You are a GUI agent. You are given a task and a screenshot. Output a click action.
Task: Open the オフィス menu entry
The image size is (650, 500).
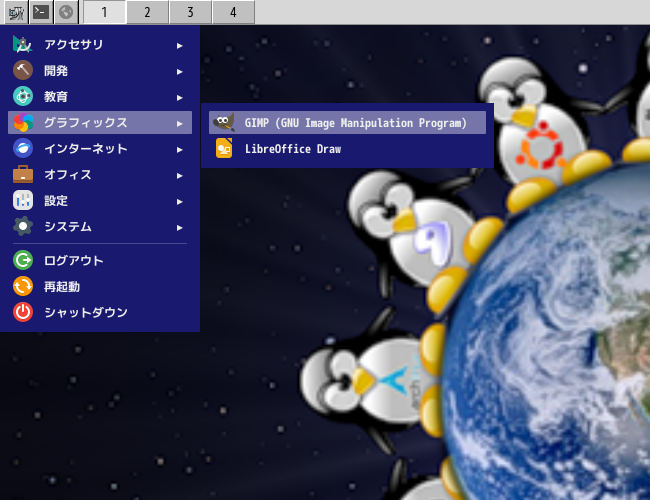click(100, 175)
